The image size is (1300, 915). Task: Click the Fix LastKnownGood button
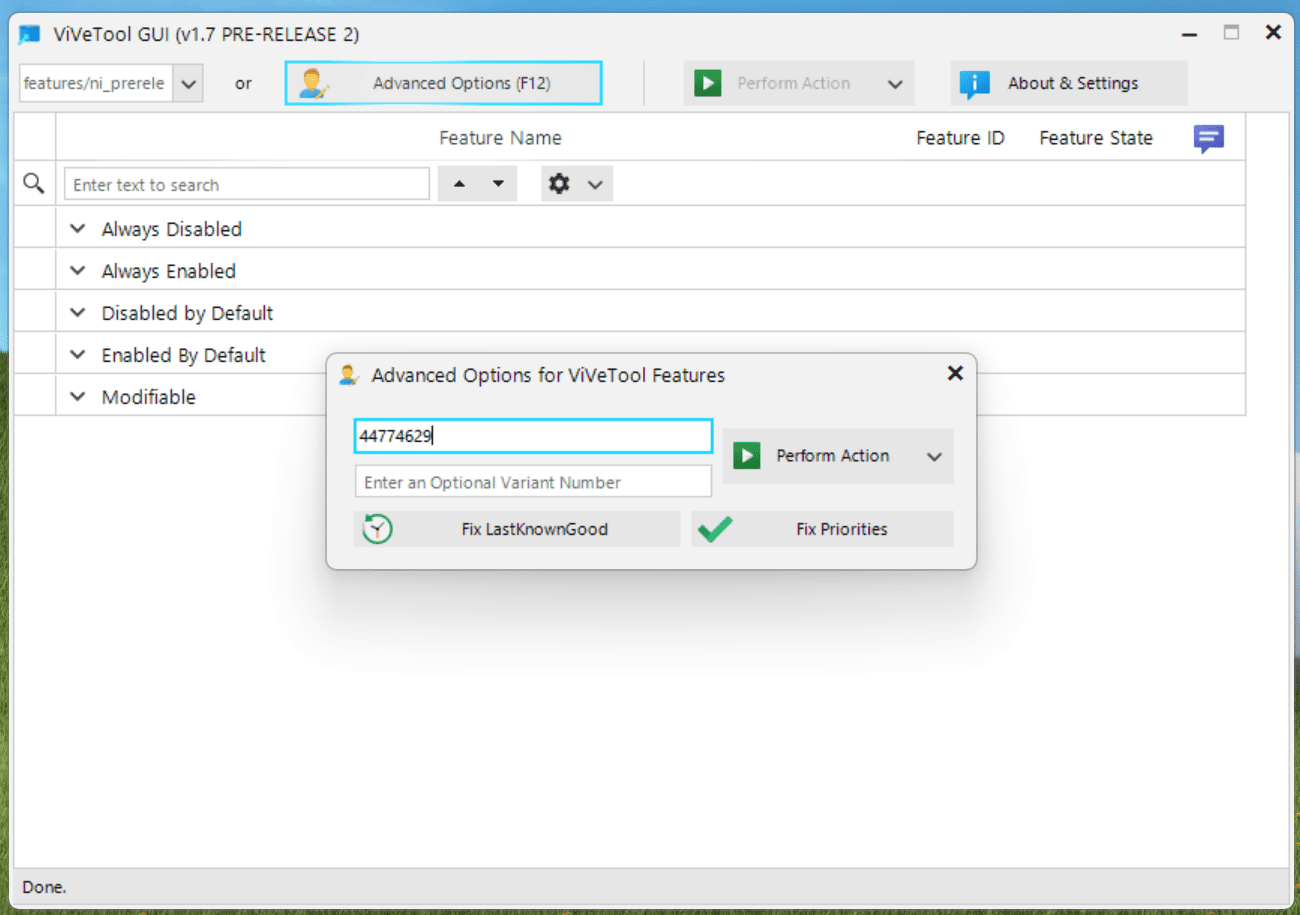[517, 529]
